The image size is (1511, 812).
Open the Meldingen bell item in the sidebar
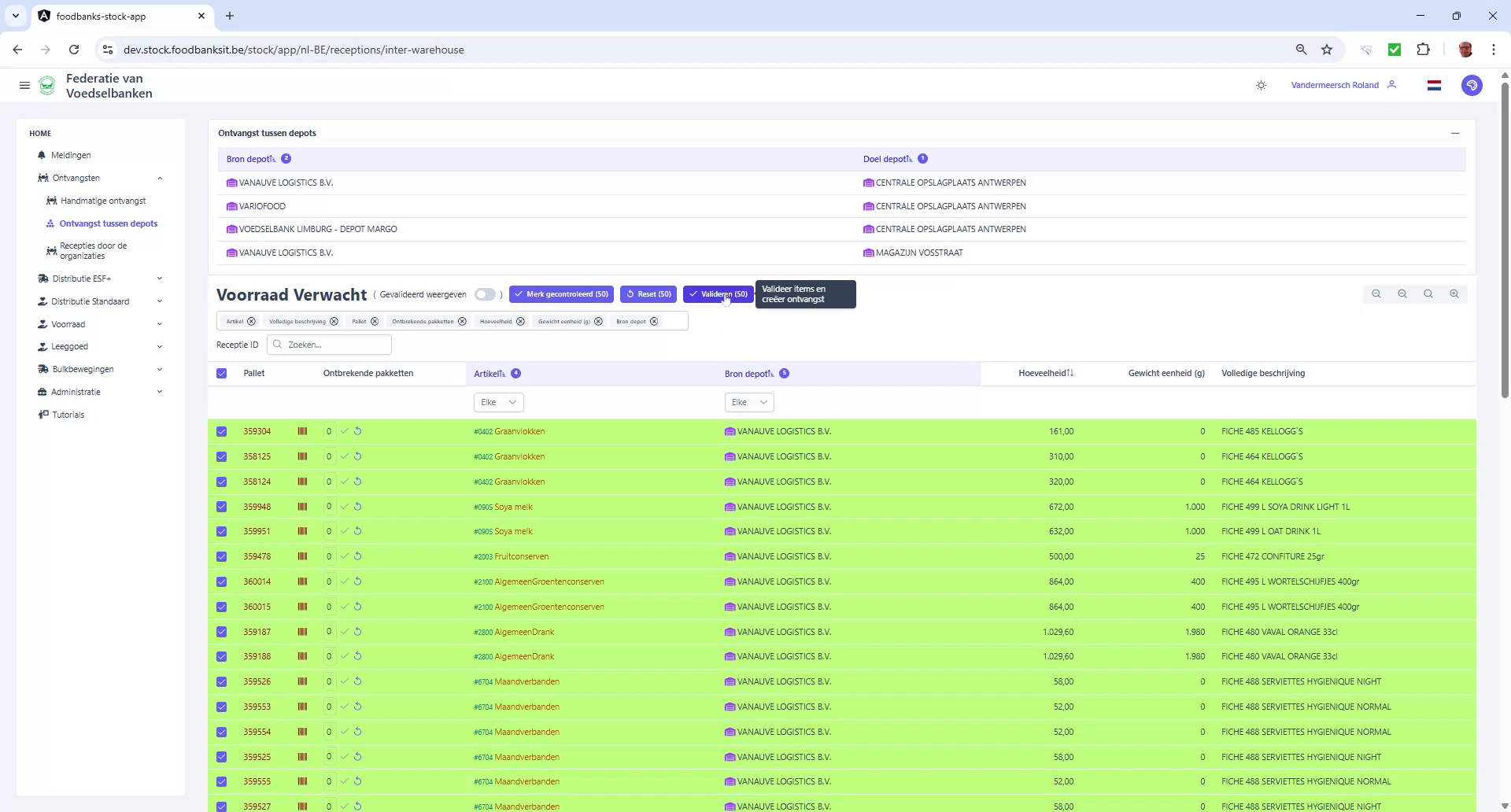(x=69, y=155)
